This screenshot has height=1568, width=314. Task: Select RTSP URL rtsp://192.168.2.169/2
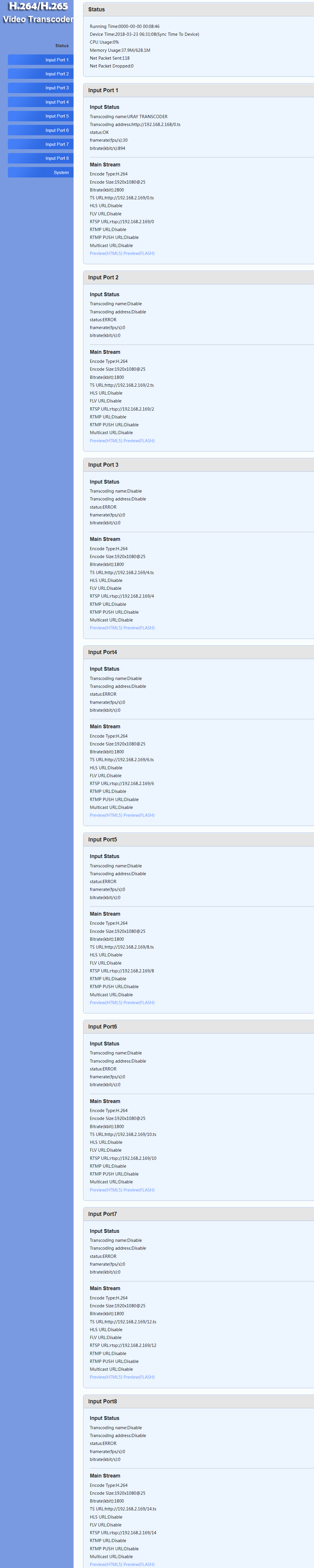[122, 409]
